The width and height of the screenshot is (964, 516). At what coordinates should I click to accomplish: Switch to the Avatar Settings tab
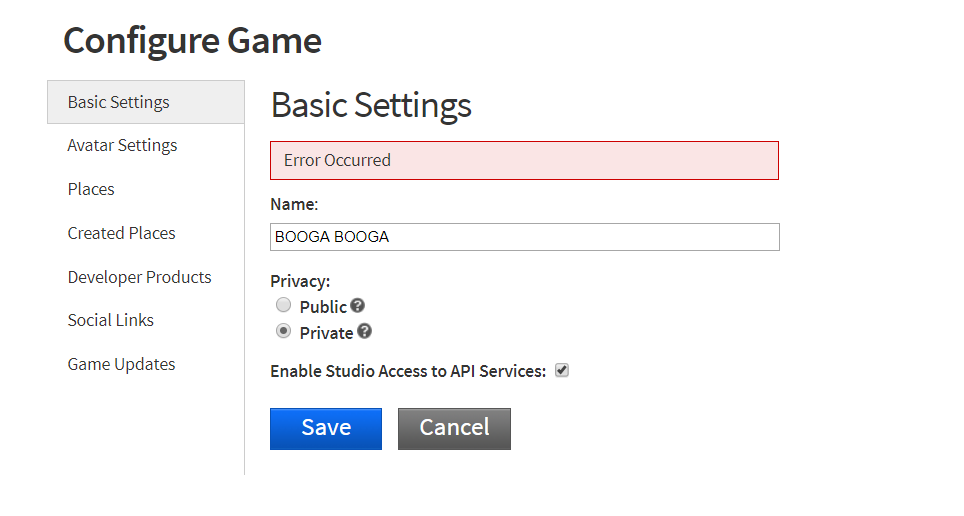click(x=122, y=145)
